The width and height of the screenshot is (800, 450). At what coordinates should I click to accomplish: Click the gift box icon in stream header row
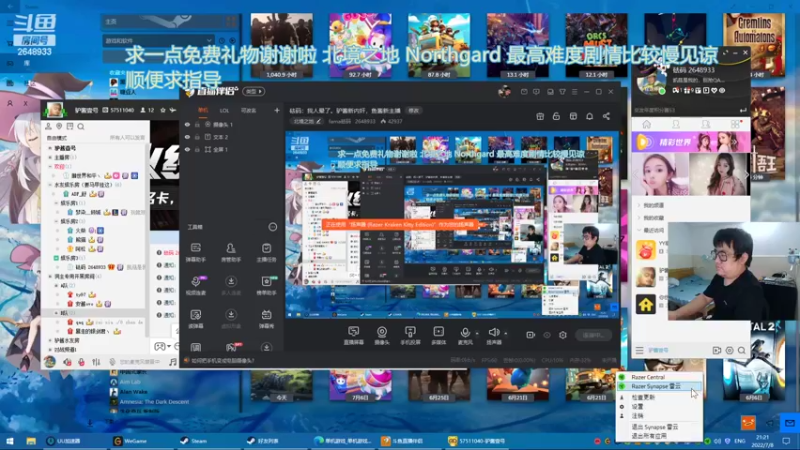click(540, 116)
